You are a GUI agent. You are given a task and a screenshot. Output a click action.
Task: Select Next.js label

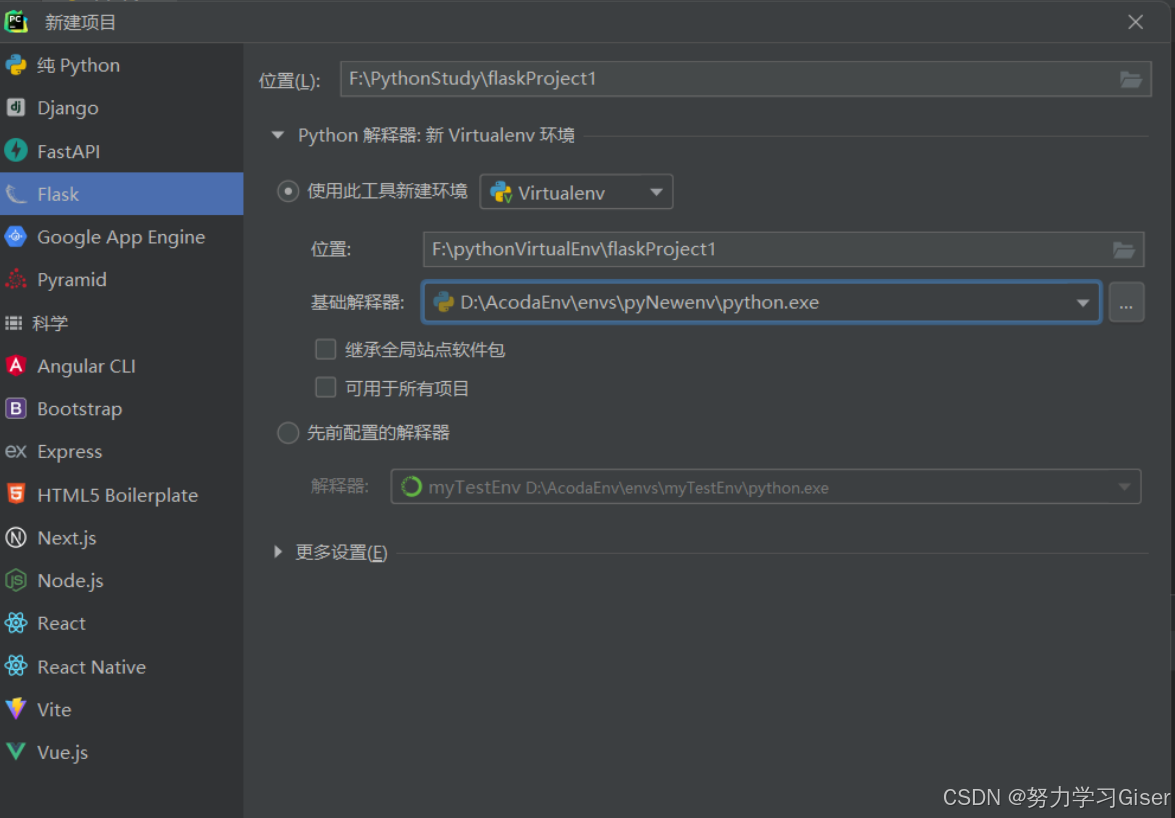point(67,538)
